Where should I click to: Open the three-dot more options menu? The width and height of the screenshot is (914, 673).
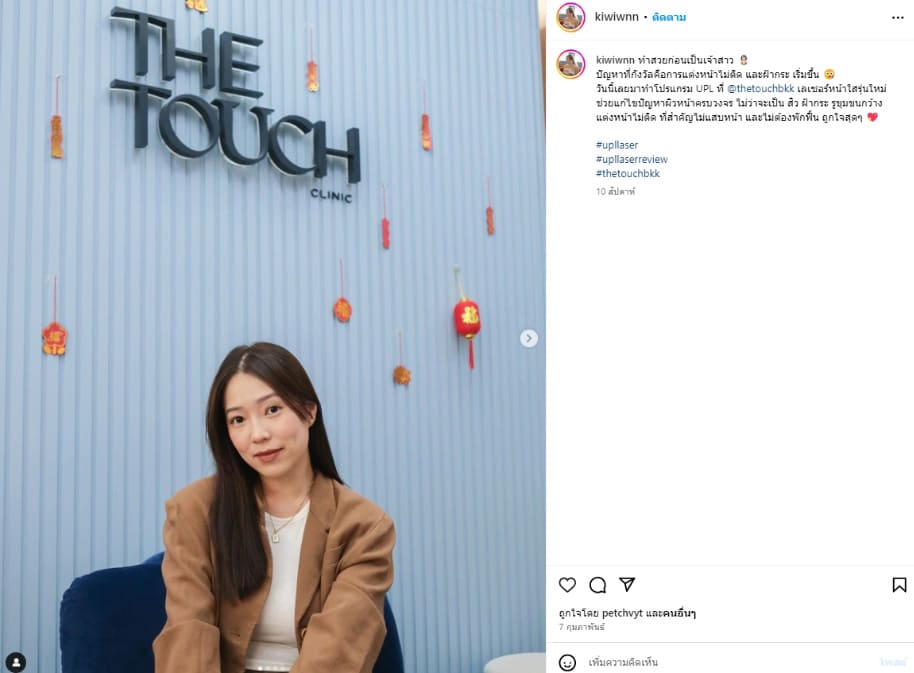point(898,17)
